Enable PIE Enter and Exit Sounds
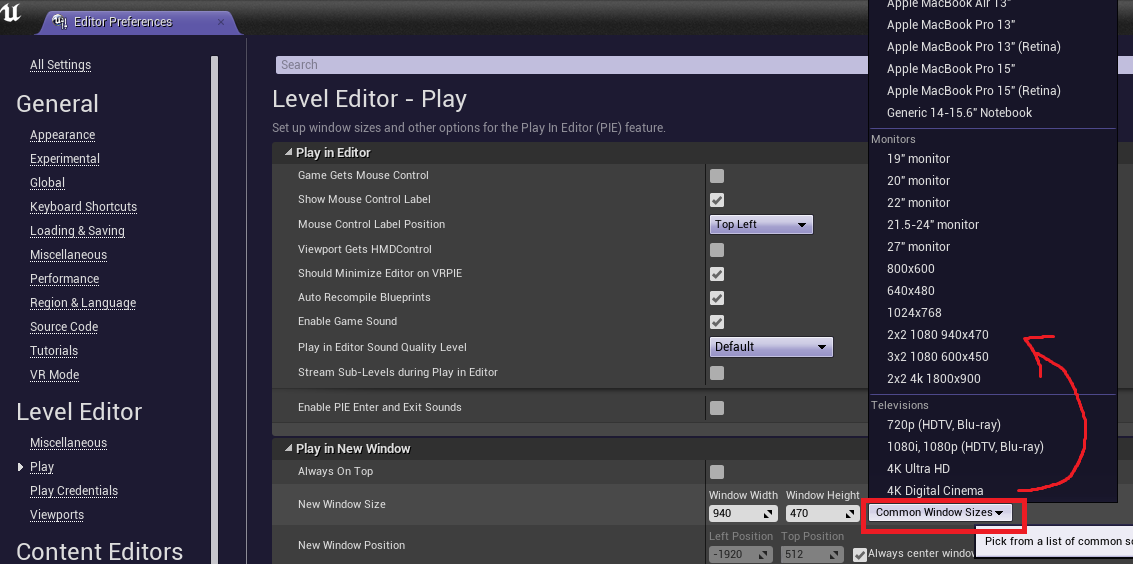This screenshot has width=1133, height=564. 717,408
